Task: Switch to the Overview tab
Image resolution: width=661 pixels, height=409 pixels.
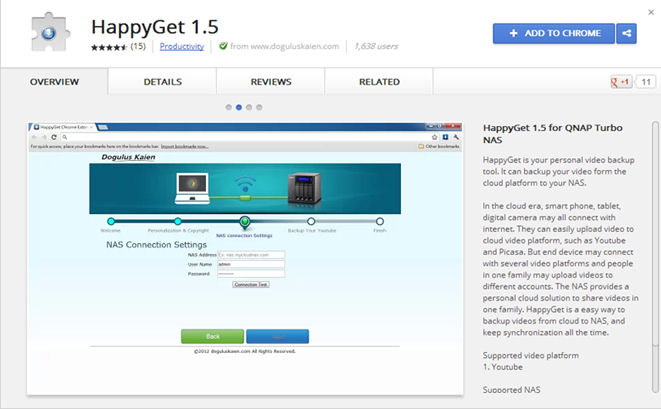Action: coord(54,82)
